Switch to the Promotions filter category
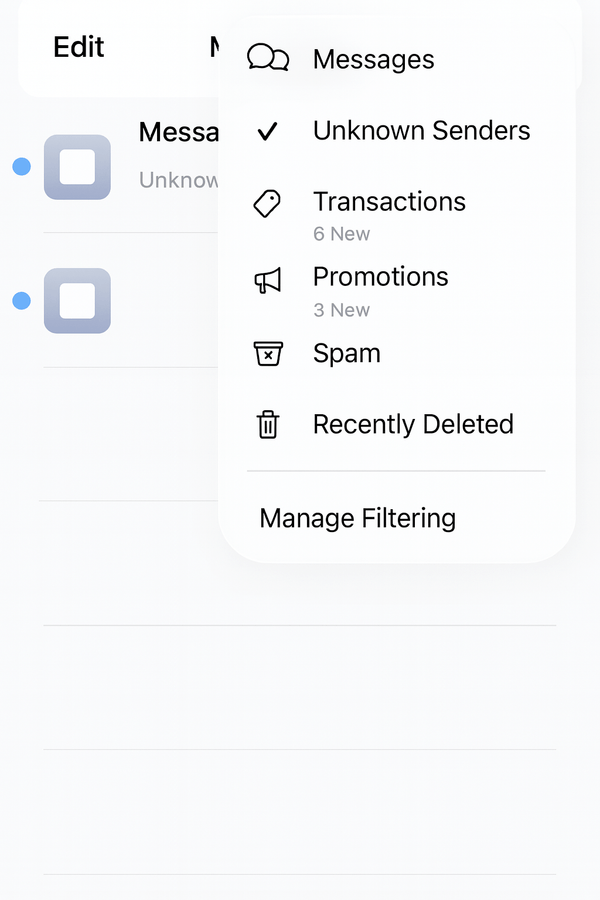The width and height of the screenshot is (600, 900). [380, 278]
